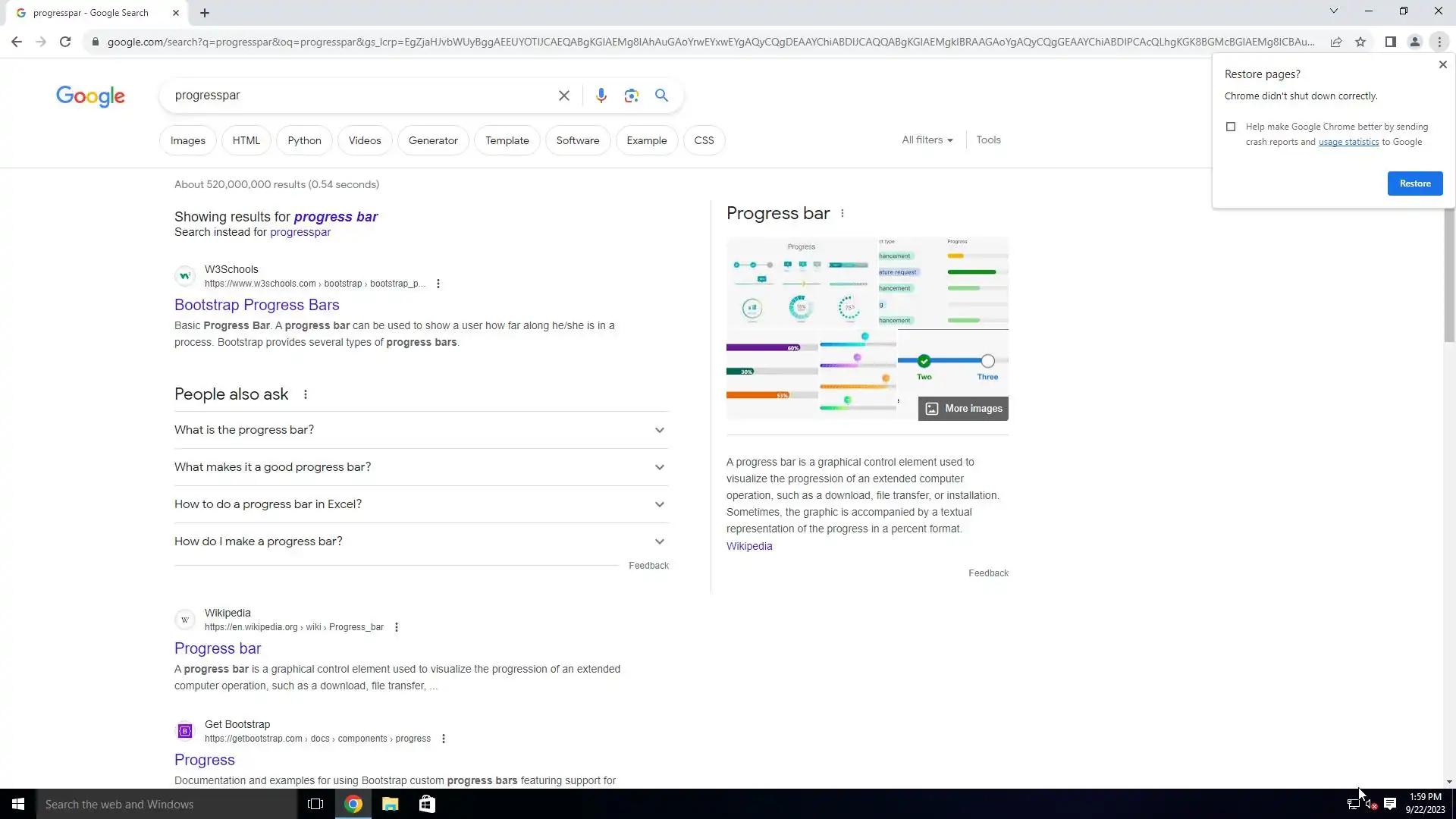Select the Videos filter chip

click(364, 141)
